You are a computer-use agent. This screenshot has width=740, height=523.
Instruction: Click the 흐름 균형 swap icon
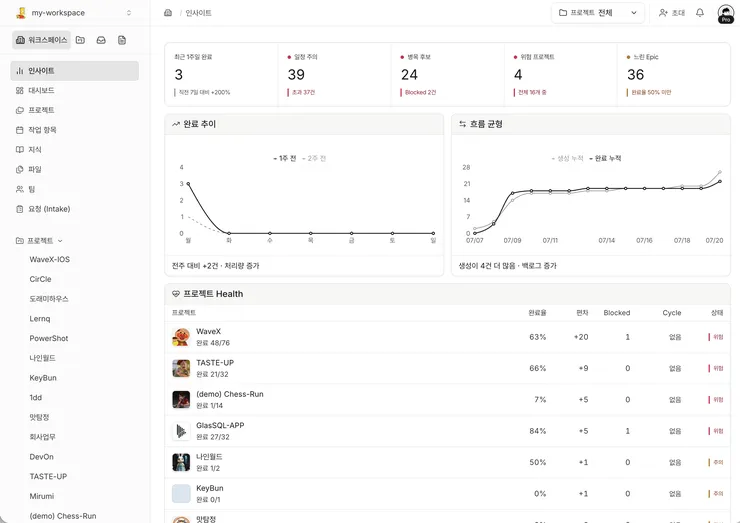coord(462,124)
